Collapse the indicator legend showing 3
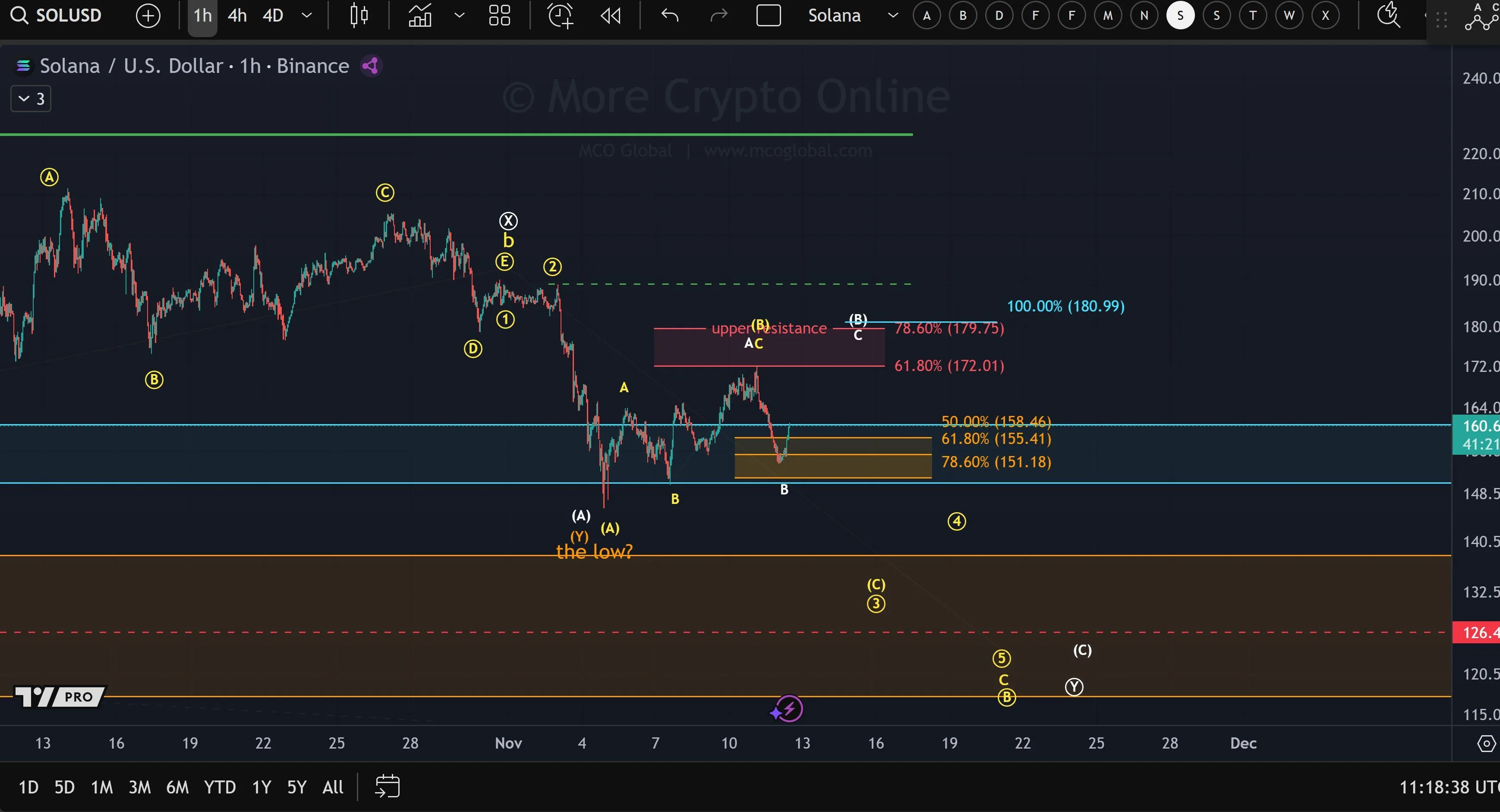 point(31,99)
